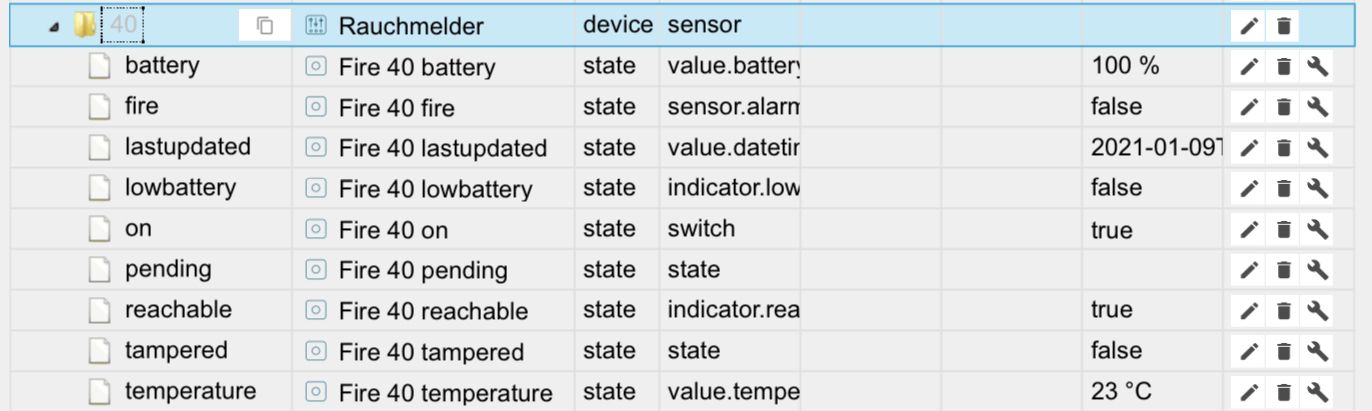Image resolution: width=1372 pixels, height=411 pixels.
Task: Click the 100 % battery value cell
Action: (1125, 67)
